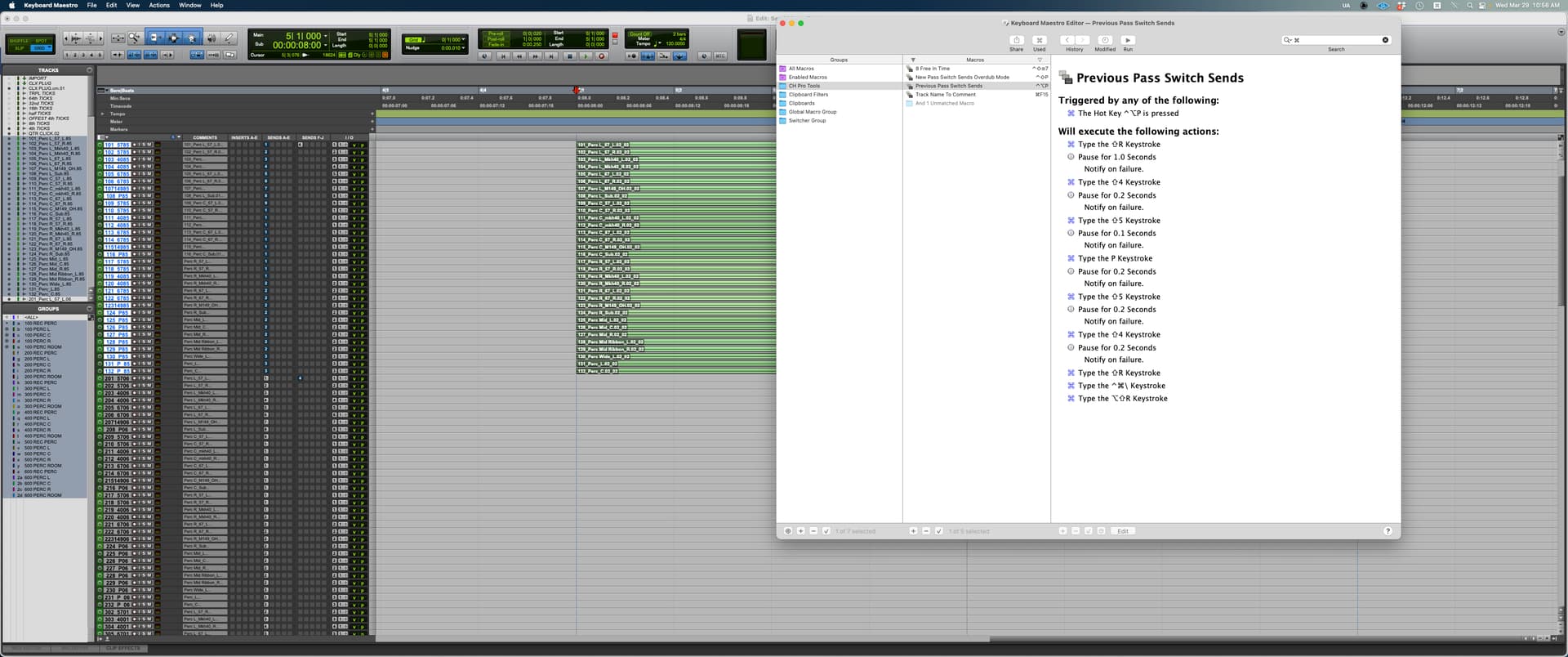1568x657 pixels.
Task: Click the Edit button below macro detail
Action: (1123, 531)
